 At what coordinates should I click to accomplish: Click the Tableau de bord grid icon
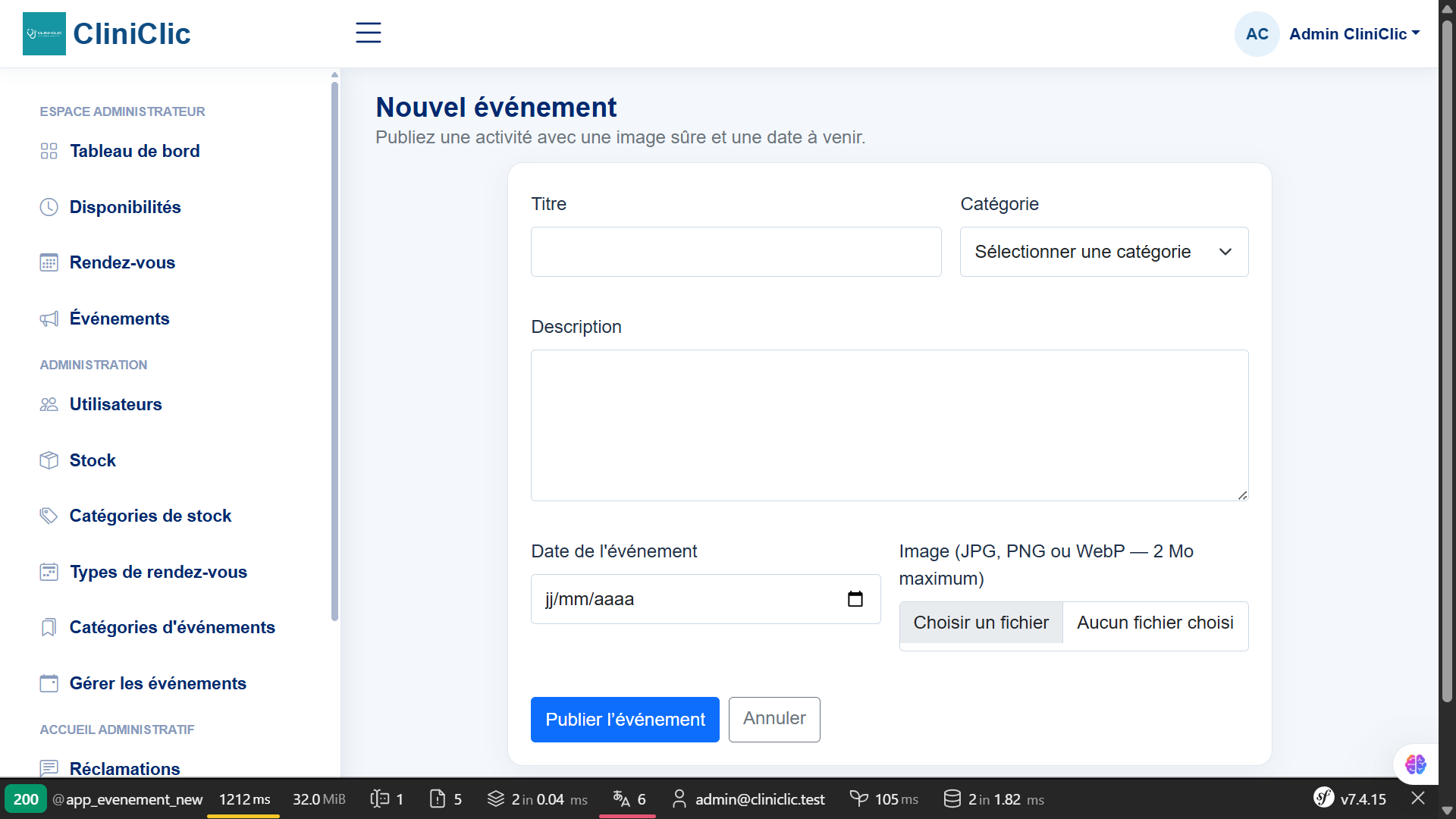coord(49,151)
